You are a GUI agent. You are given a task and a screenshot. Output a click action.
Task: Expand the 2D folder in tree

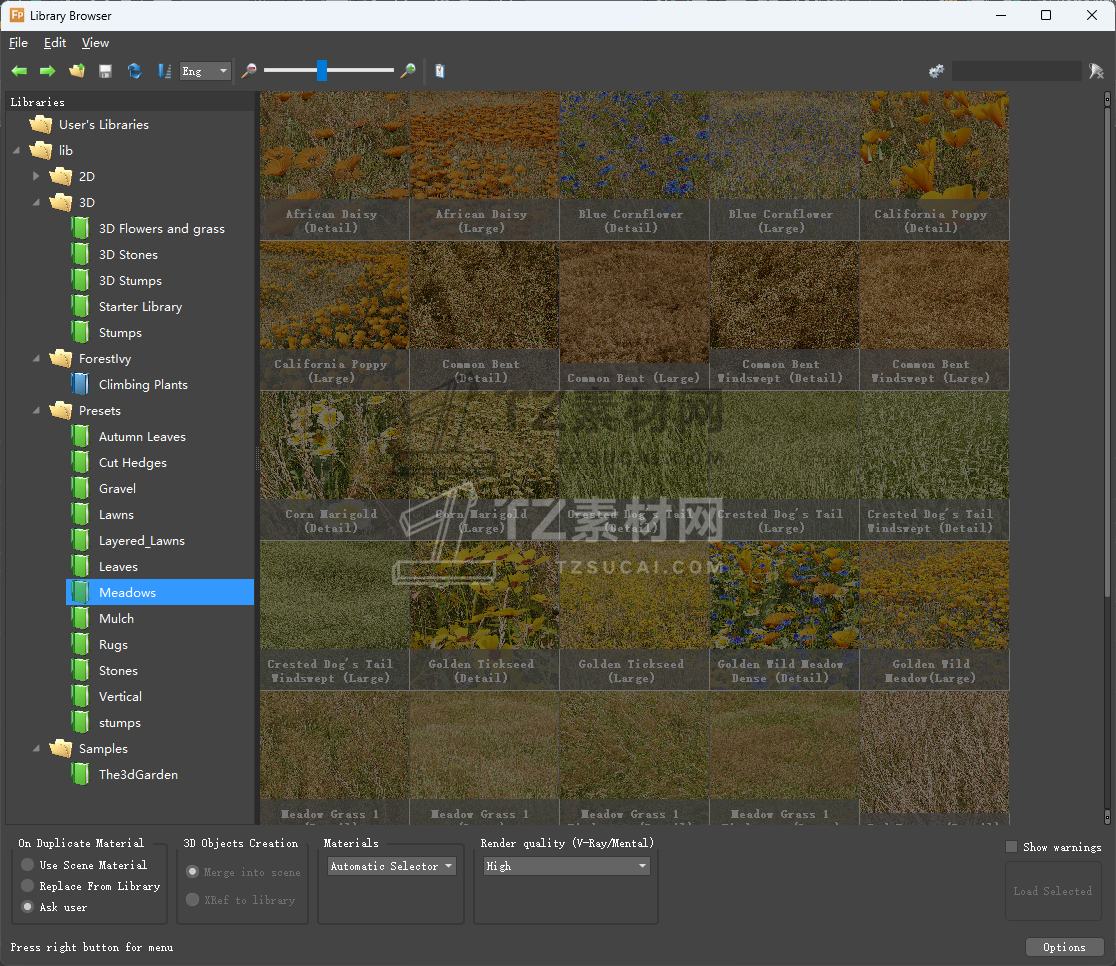37,176
